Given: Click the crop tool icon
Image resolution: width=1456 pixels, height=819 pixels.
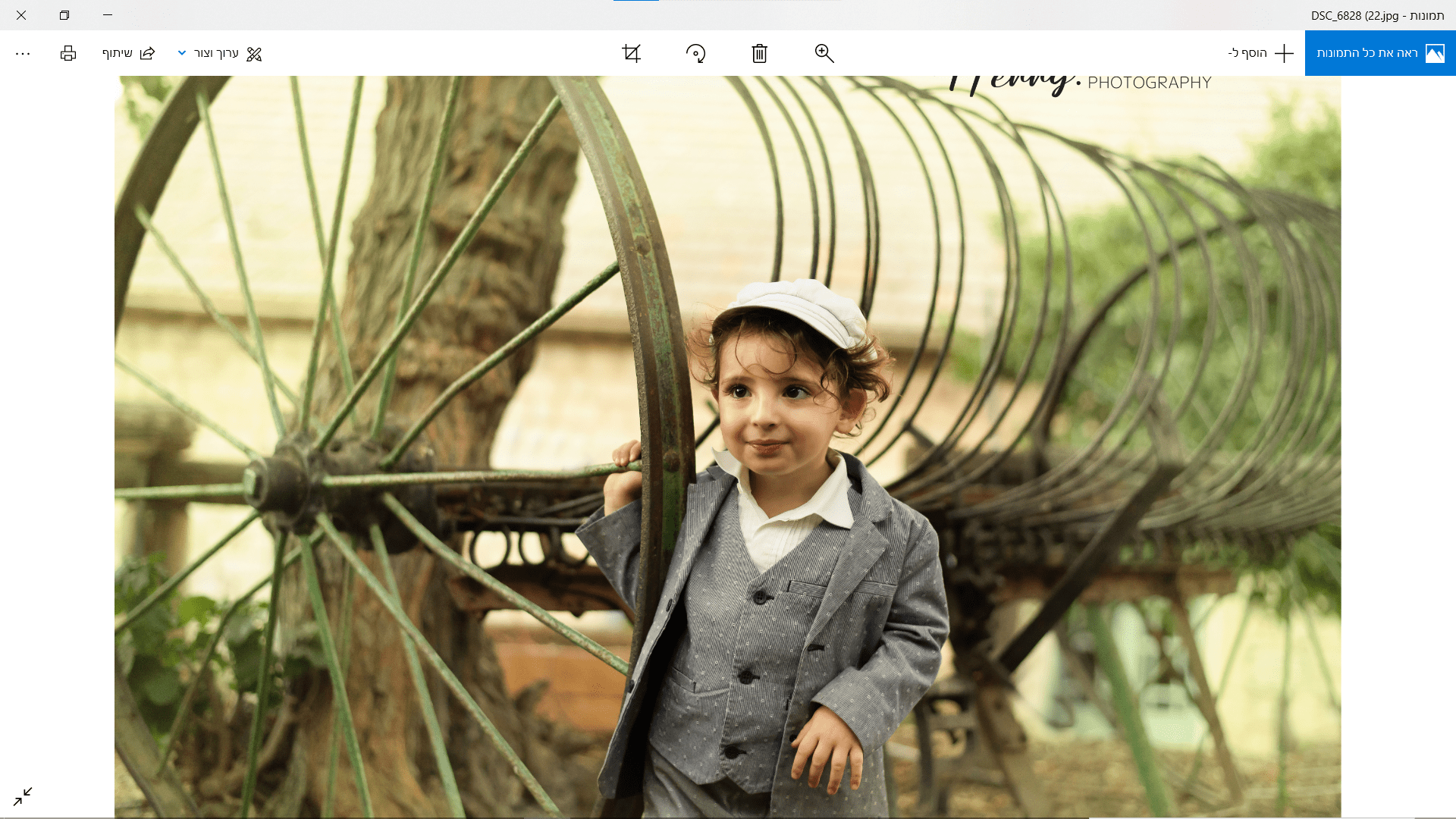Looking at the screenshot, I should [631, 53].
